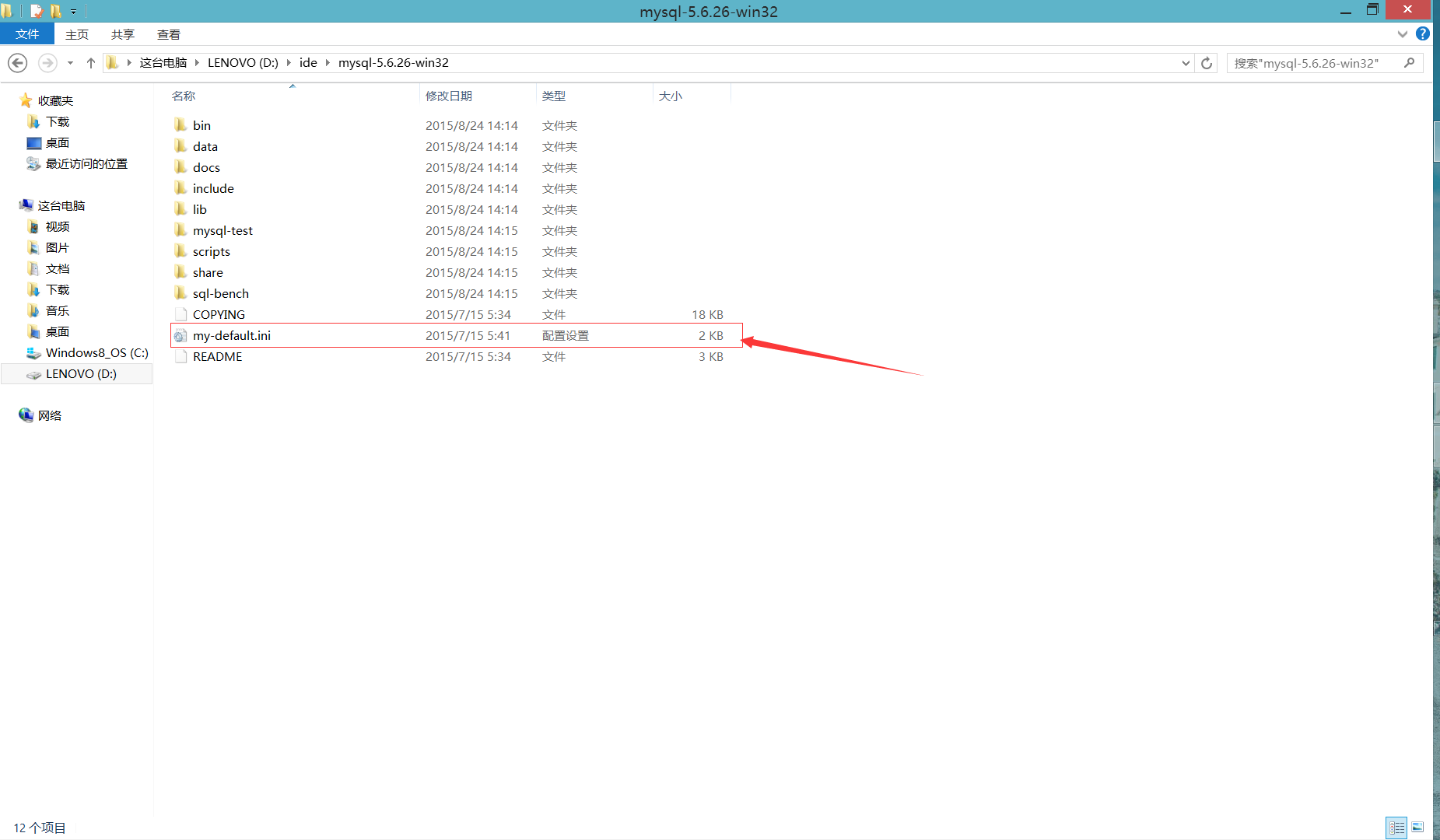
Task: Click the Network icon in sidebar
Action: (x=26, y=415)
